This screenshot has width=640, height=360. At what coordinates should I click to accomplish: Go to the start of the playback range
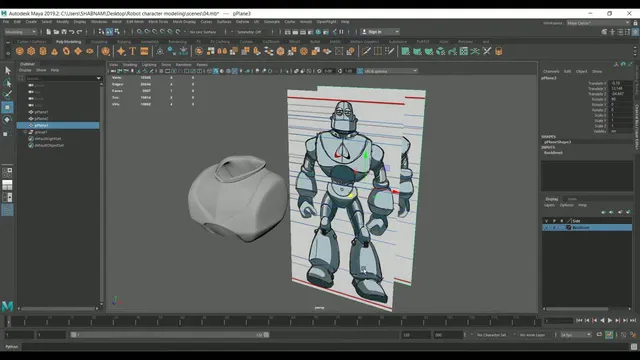tap(579, 321)
